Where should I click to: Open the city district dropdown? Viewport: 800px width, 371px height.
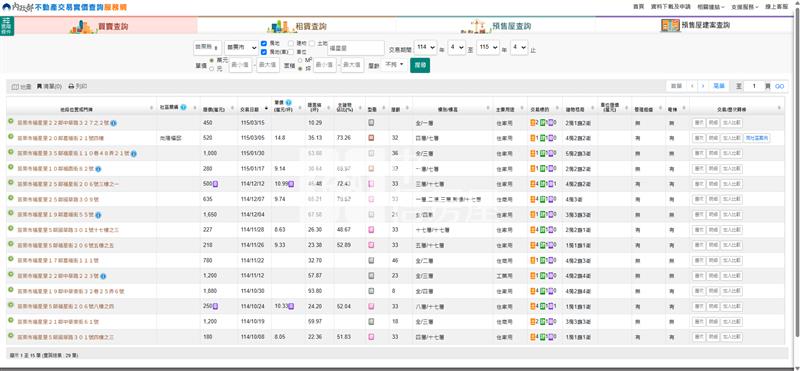pos(241,48)
